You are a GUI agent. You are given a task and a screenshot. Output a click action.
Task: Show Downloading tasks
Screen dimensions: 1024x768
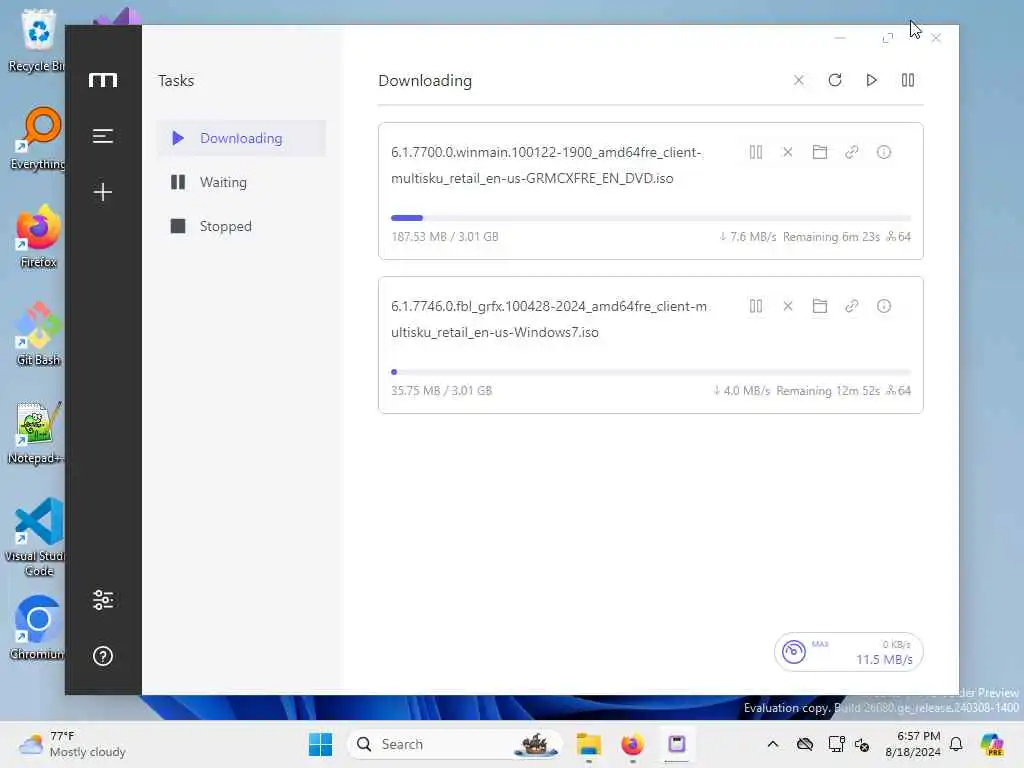pos(241,138)
